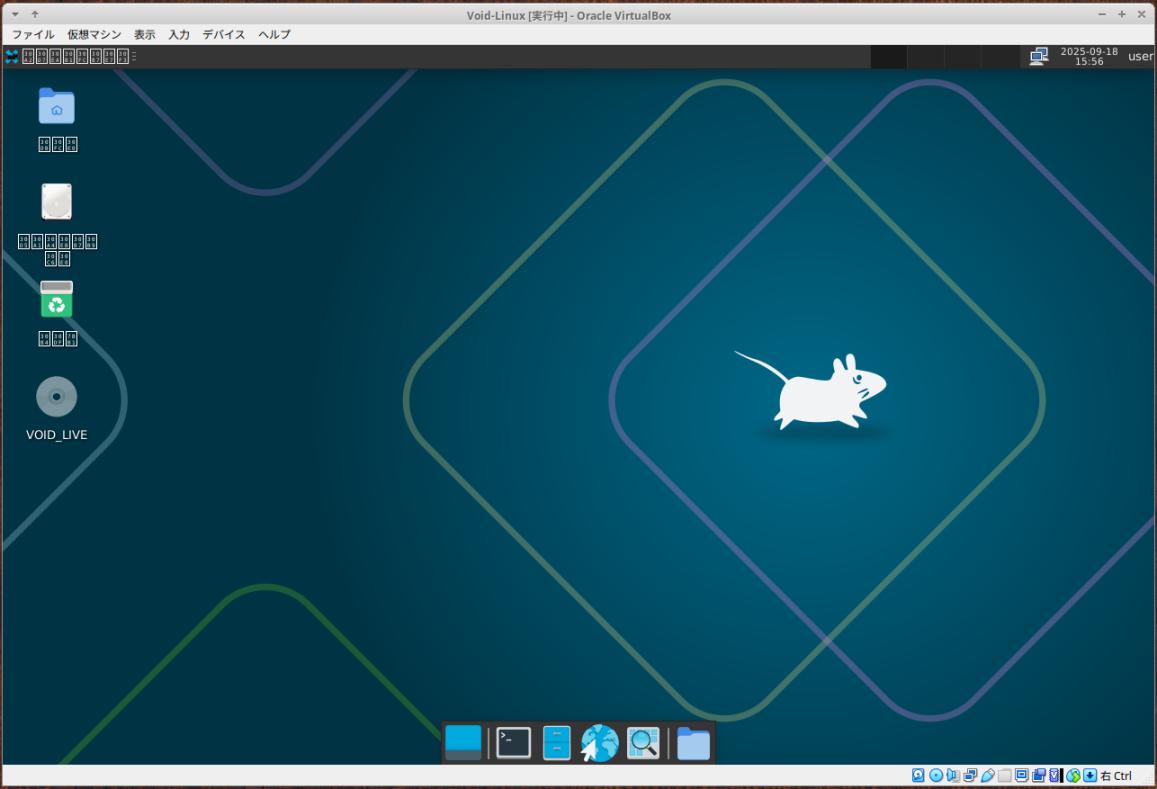Image resolution: width=1157 pixels, height=789 pixels.
Task: Open the ヘルプ menu
Action: point(274,35)
